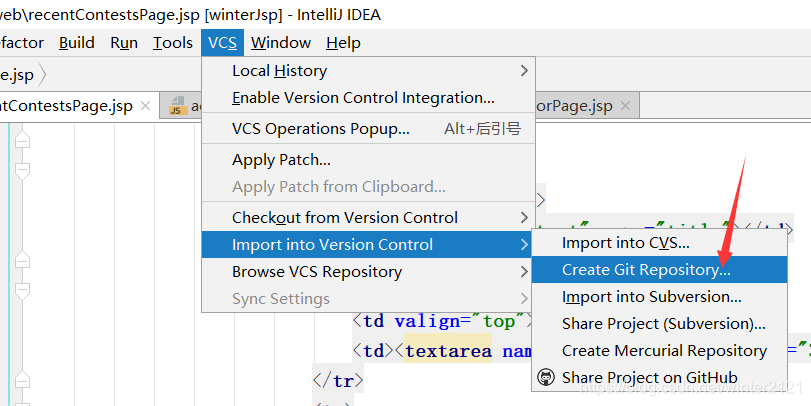Choose Enable Version Control Integration

pyautogui.click(x=368, y=98)
